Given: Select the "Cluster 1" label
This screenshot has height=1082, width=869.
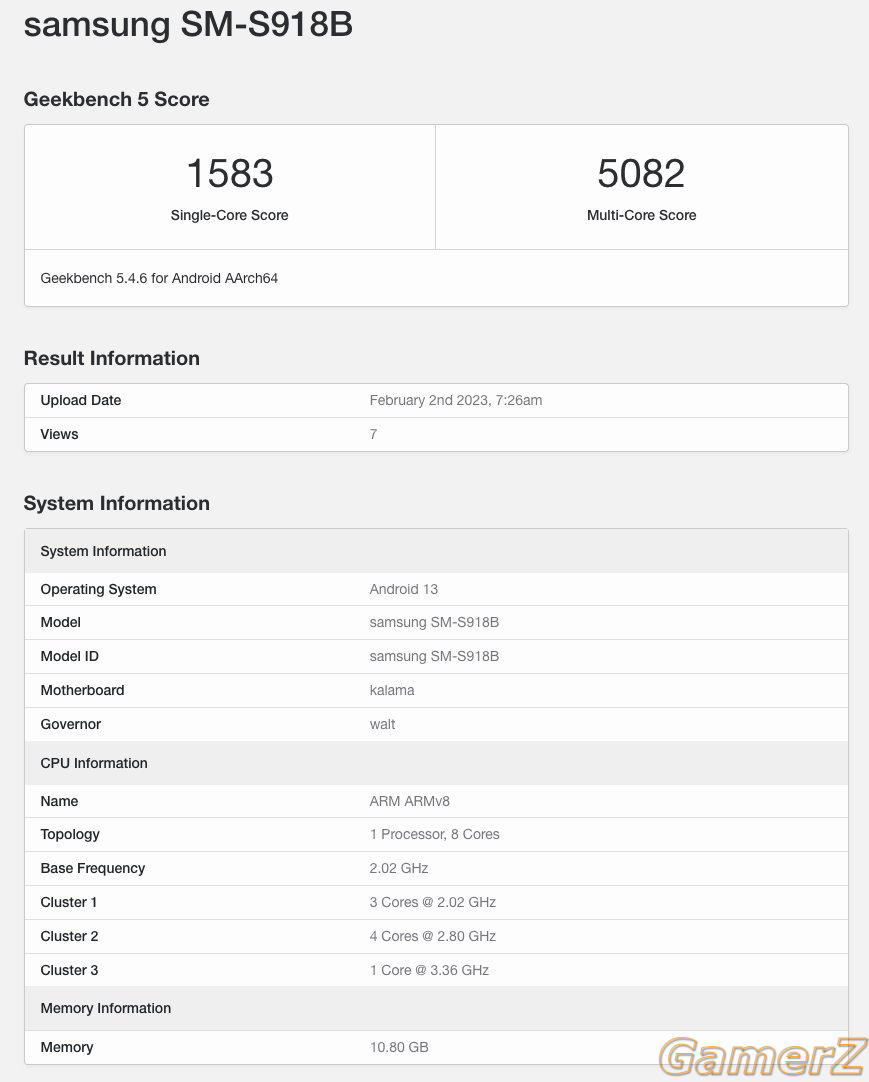Looking at the screenshot, I should click(x=69, y=902).
